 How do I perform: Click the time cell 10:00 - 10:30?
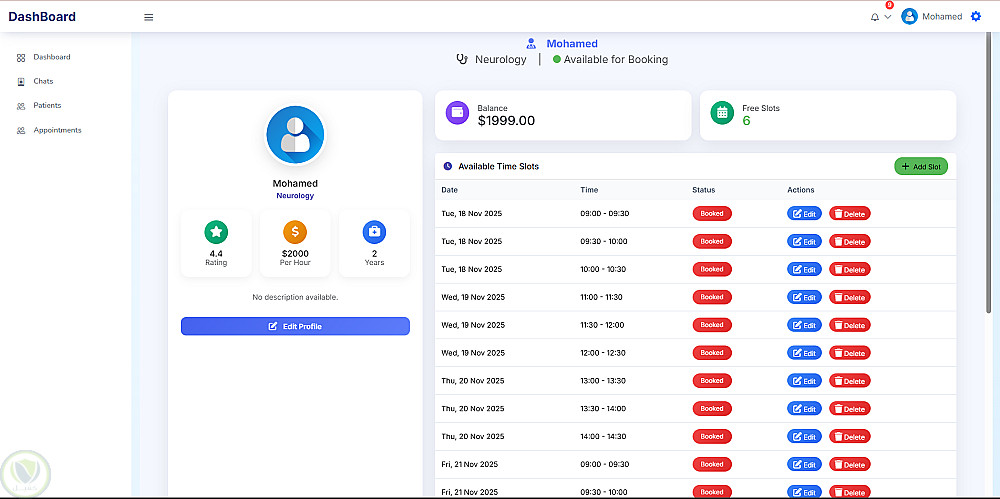coord(605,269)
